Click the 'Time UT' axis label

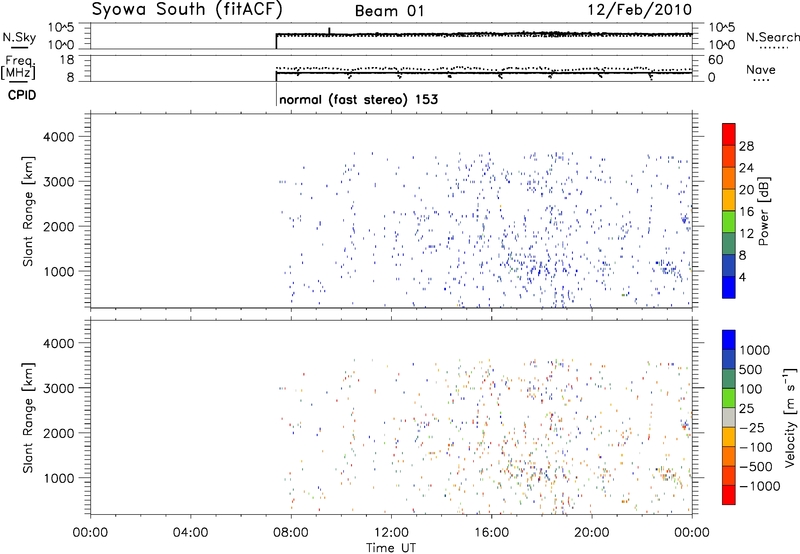click(x=391, y=548)
